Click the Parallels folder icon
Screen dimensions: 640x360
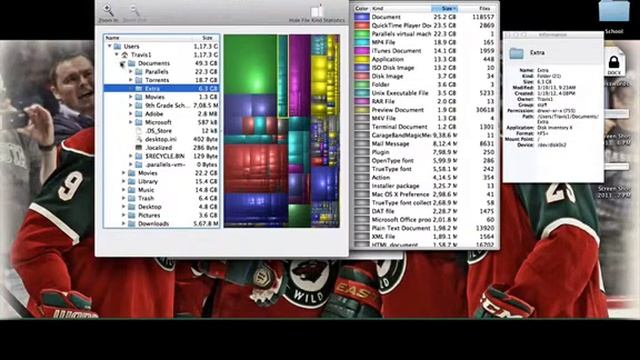coord(139,71)
